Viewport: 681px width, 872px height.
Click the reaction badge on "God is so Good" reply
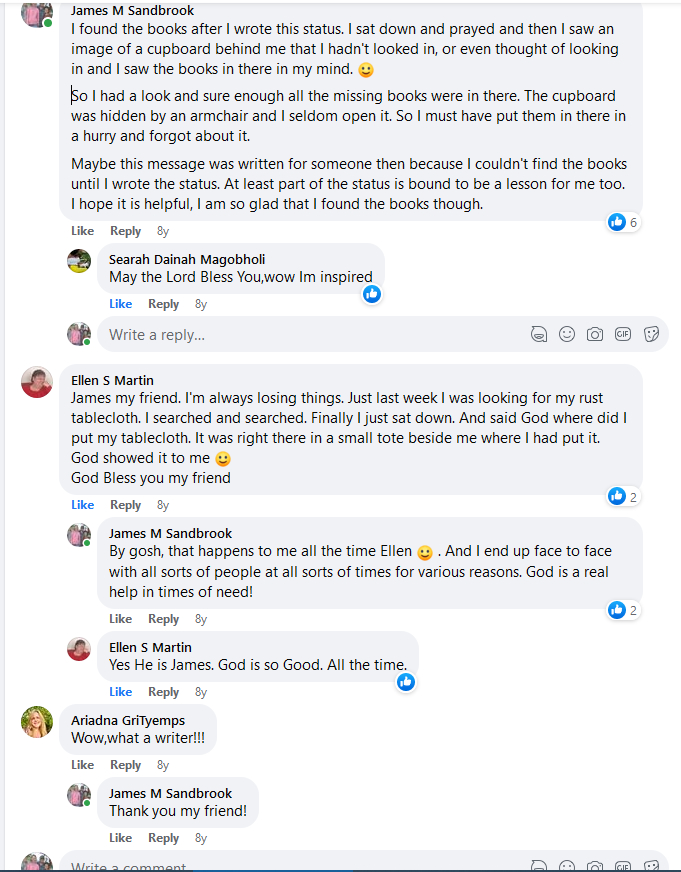click(x=406, y=682)
